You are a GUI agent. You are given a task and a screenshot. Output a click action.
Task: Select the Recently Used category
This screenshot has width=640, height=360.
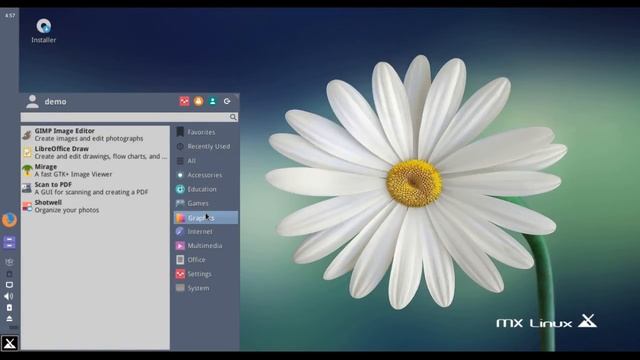click(x=206, y=147)
